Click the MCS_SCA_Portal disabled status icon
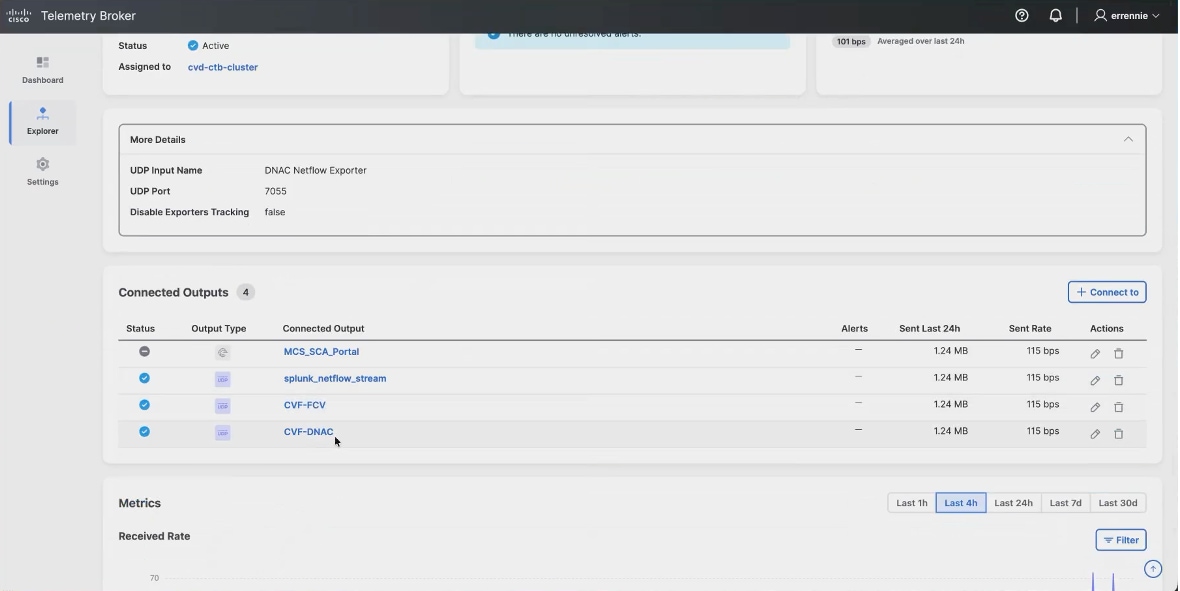1180x591 pixels. [144, 352]
